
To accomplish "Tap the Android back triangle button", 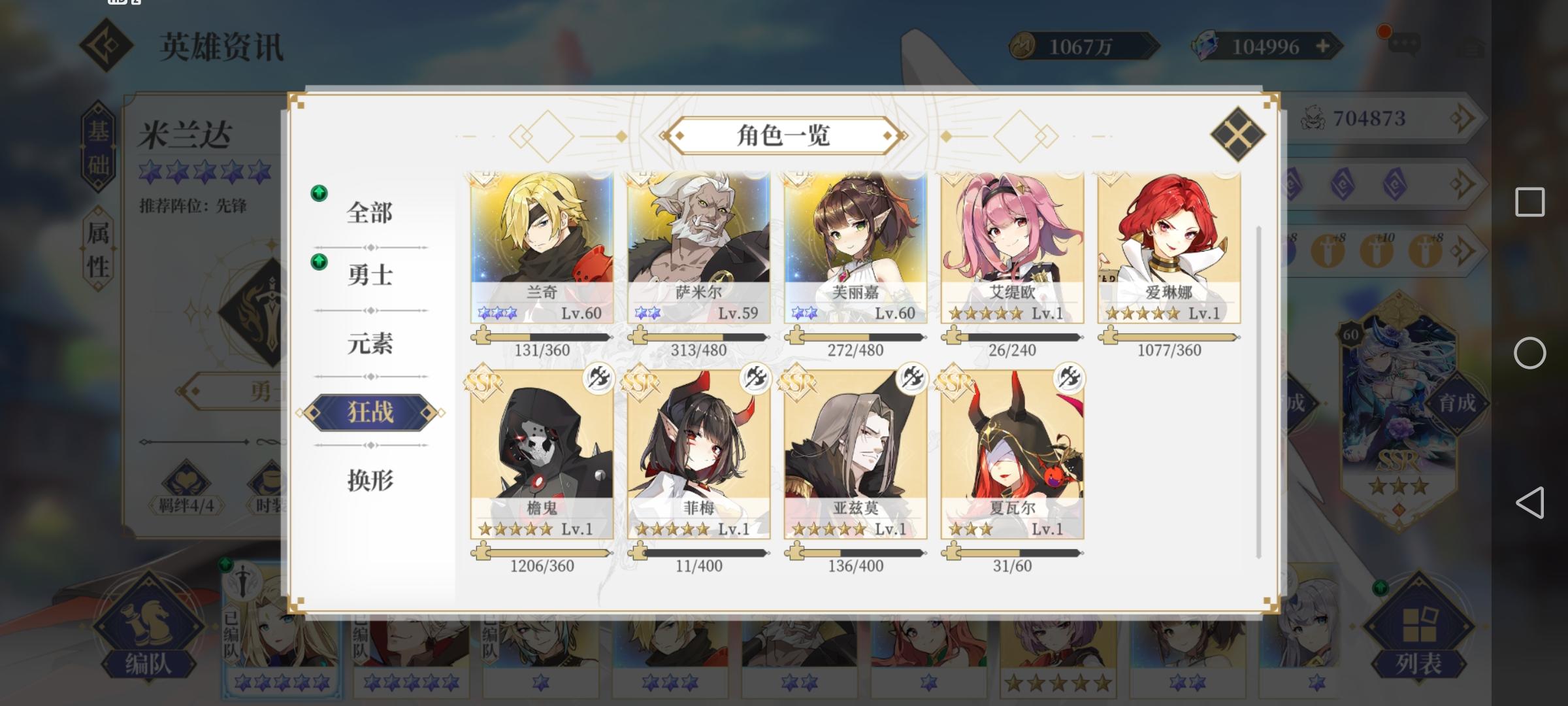I will point(1529,503).
